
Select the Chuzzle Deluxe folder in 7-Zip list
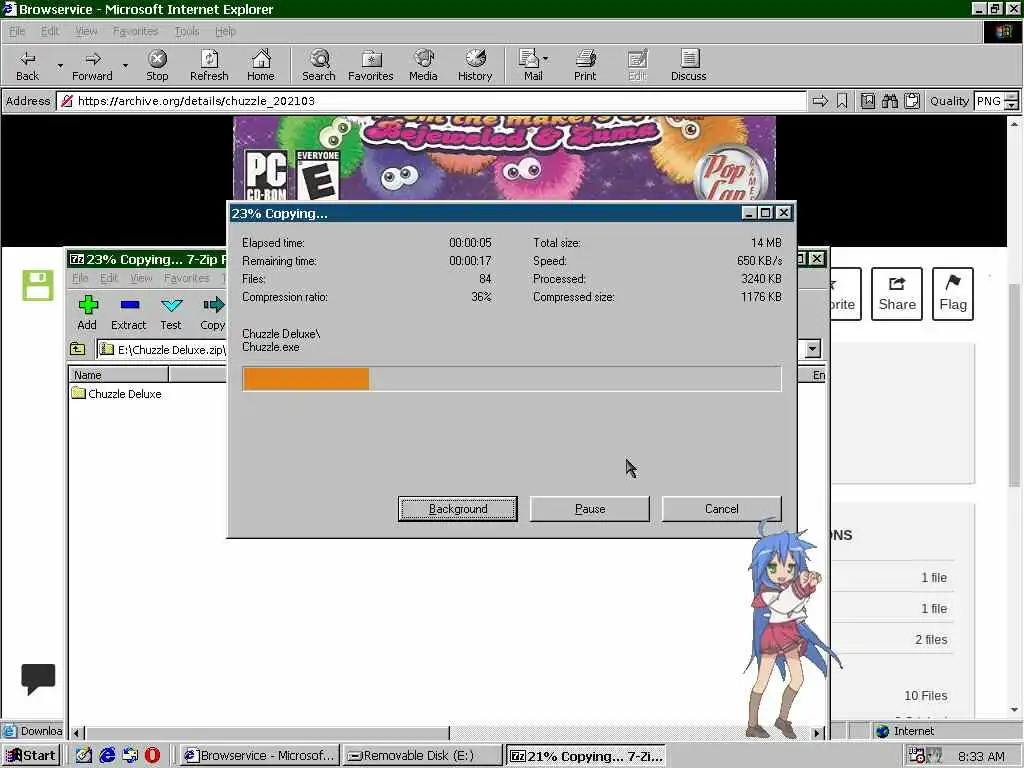117,394
